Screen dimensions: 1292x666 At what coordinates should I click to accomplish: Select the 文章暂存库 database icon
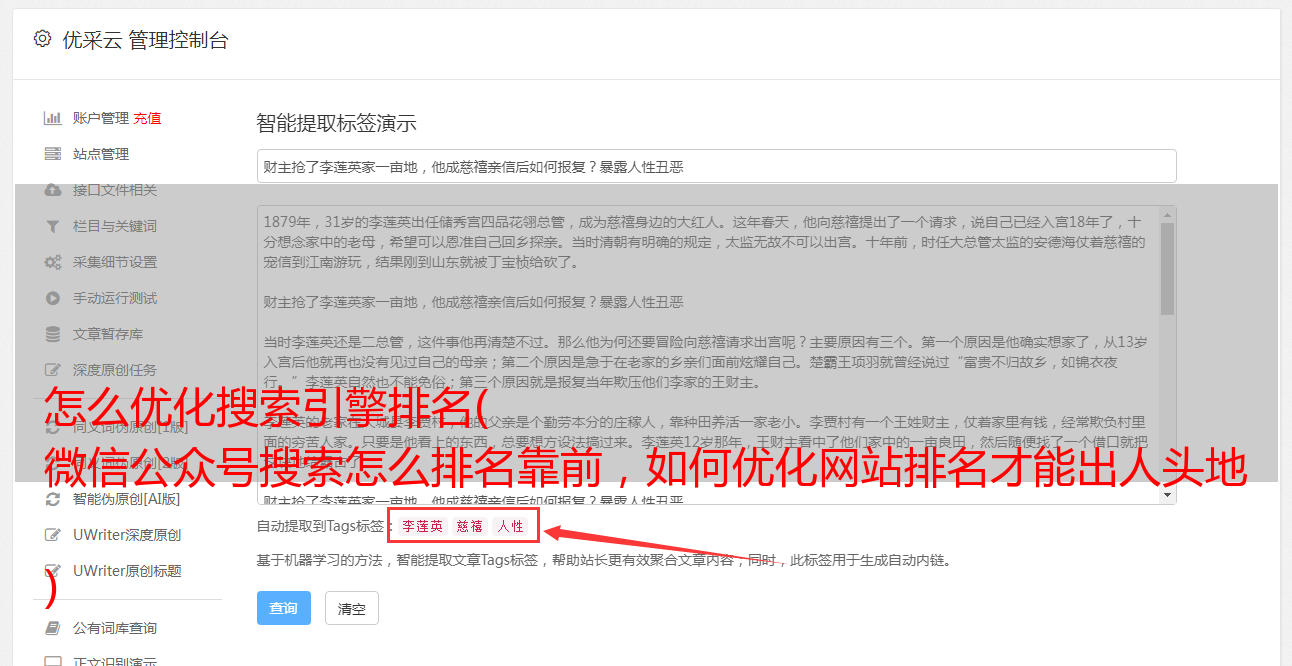[x=53, y=334]
